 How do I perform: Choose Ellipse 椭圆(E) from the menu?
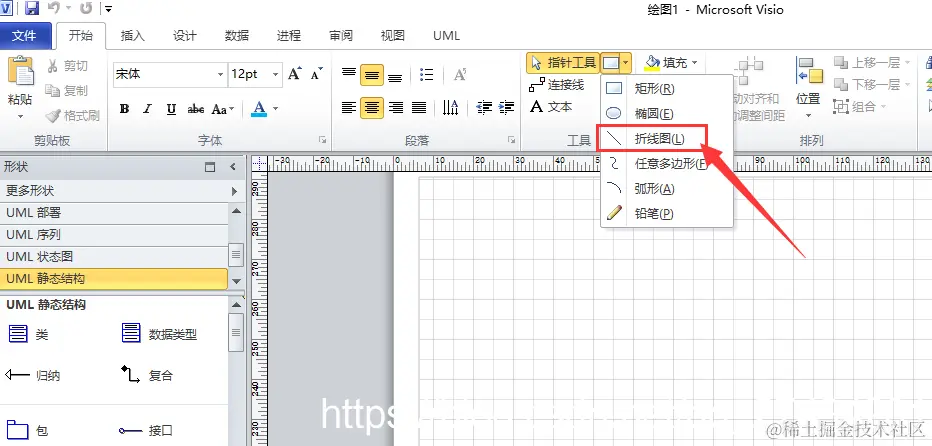pyautogui.click(x=666, y=114)
